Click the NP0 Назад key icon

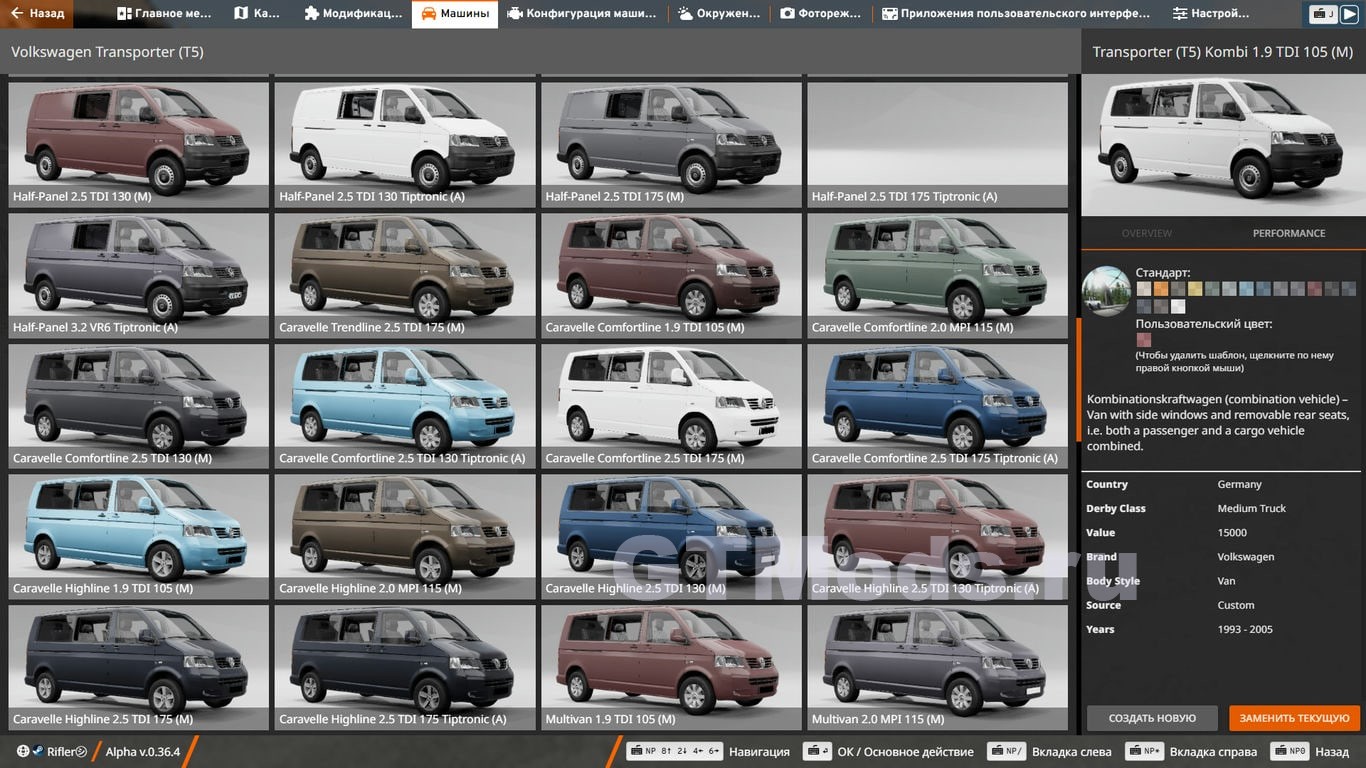point(1290,751)
